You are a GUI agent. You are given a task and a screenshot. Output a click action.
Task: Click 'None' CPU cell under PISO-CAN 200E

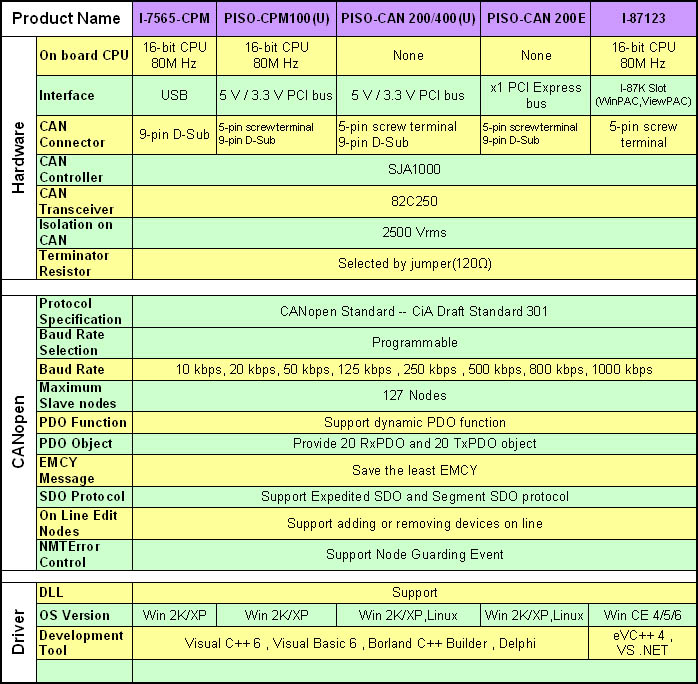[x=536, y=56]
